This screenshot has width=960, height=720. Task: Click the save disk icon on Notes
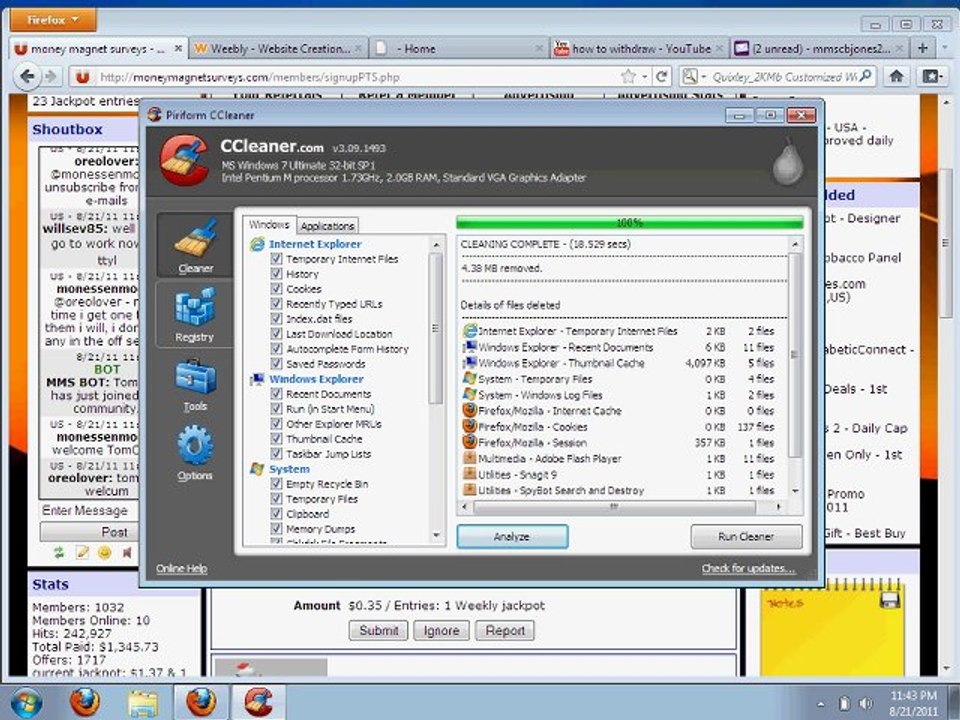(x=890, y=600)
